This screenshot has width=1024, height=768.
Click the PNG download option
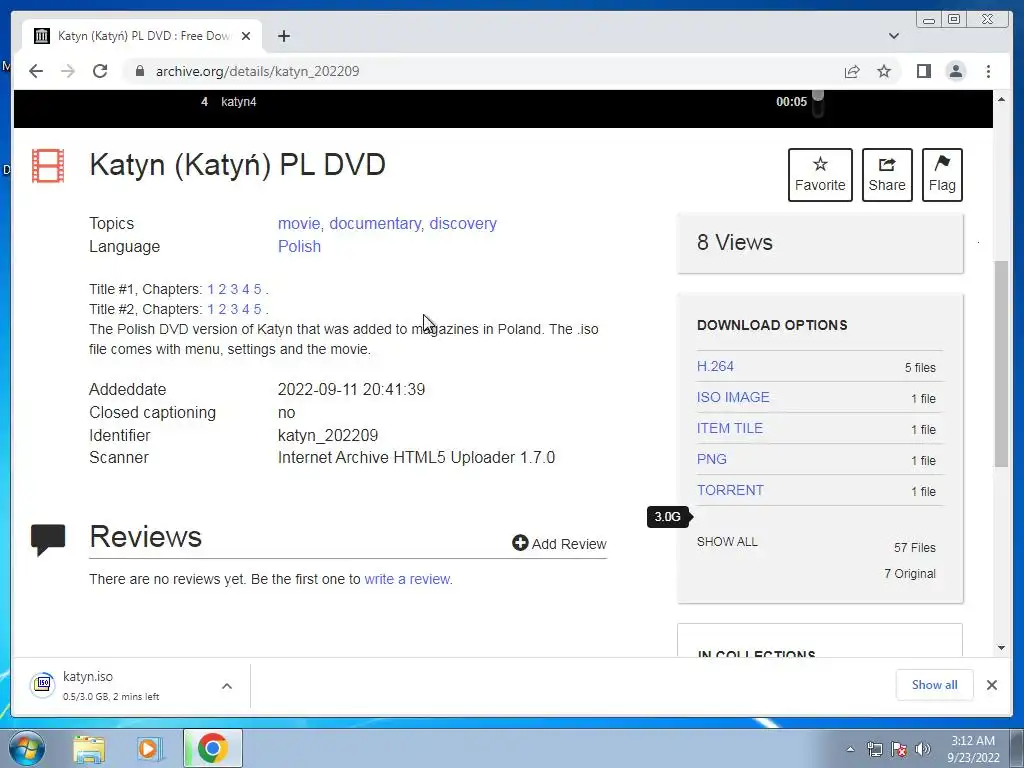(x=712, y=459)
